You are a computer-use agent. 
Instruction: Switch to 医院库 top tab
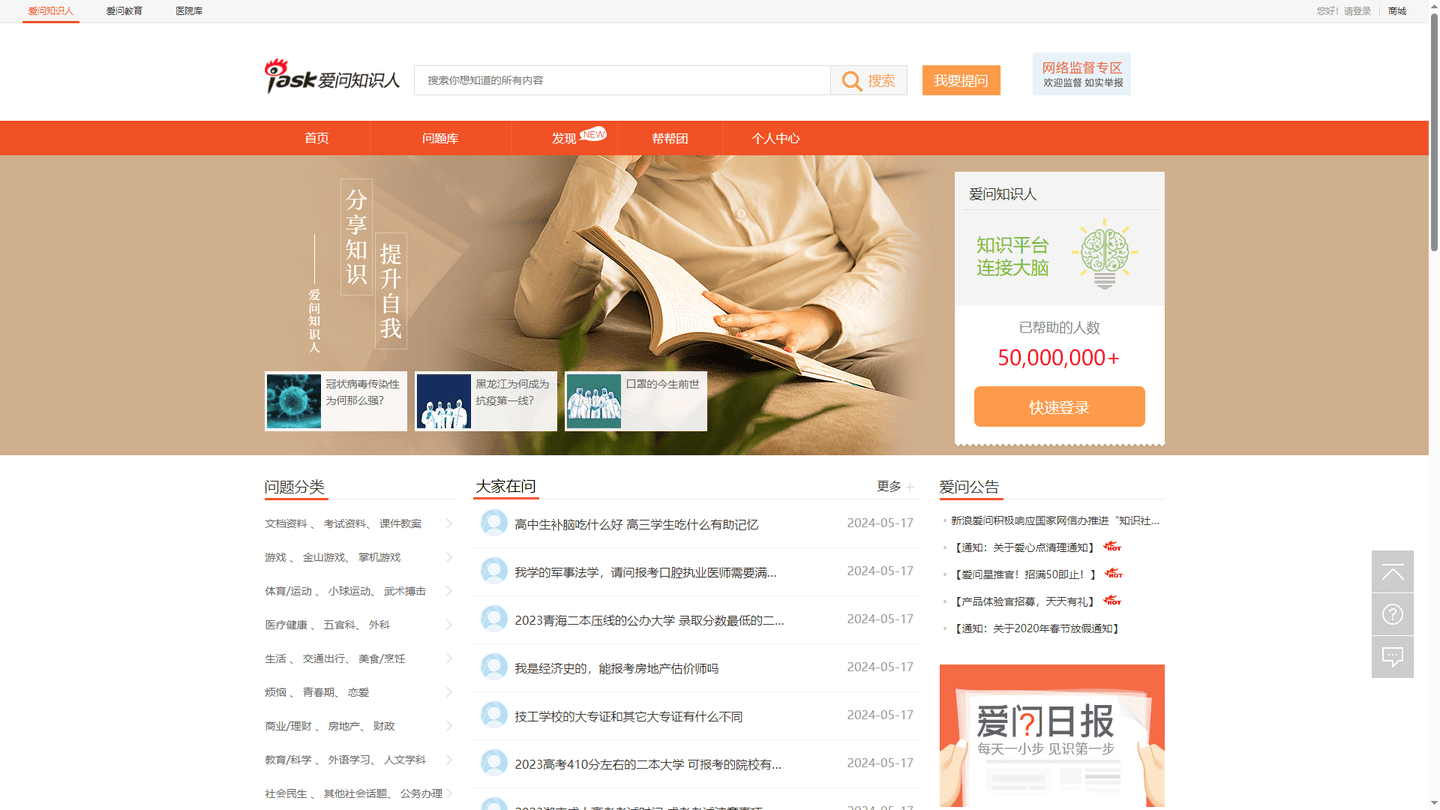tap(189, 11)
